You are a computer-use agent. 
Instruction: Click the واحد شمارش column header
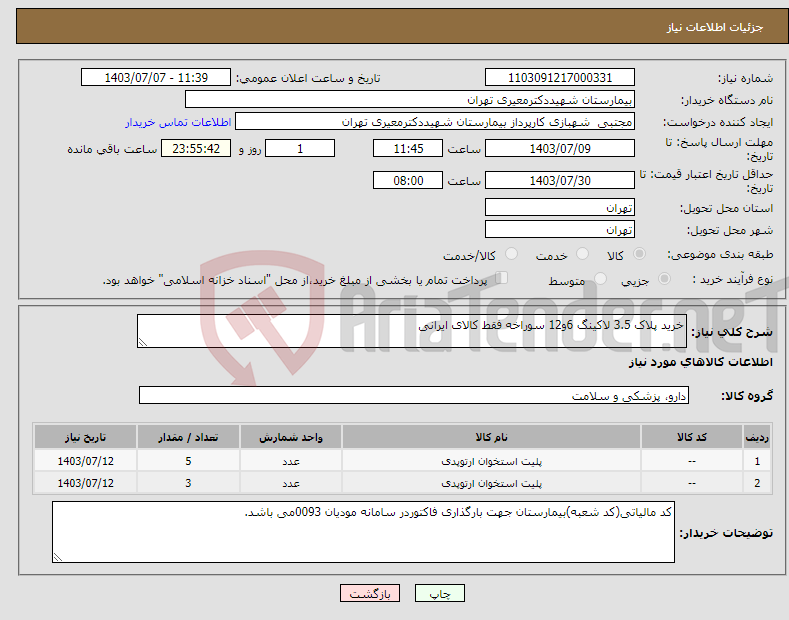point(291,437)
